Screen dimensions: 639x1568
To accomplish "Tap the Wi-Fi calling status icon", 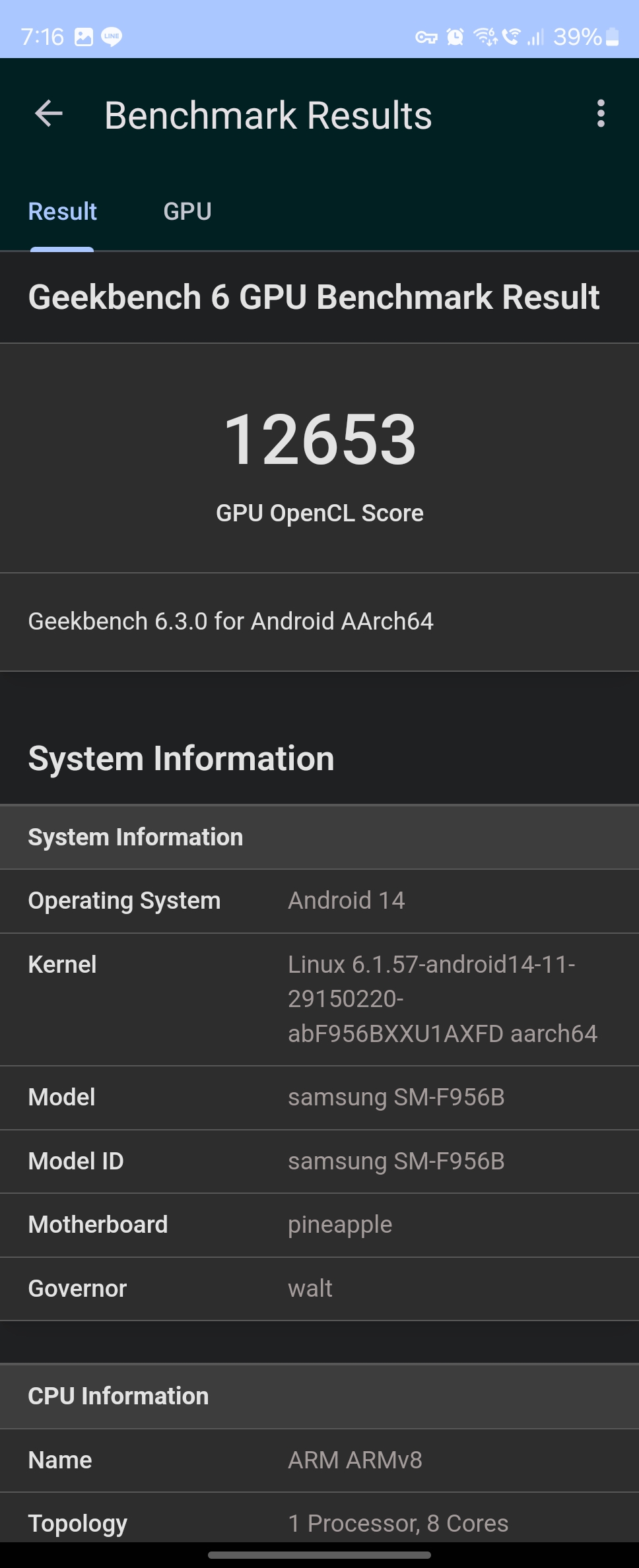I will [x=511, y=36].
